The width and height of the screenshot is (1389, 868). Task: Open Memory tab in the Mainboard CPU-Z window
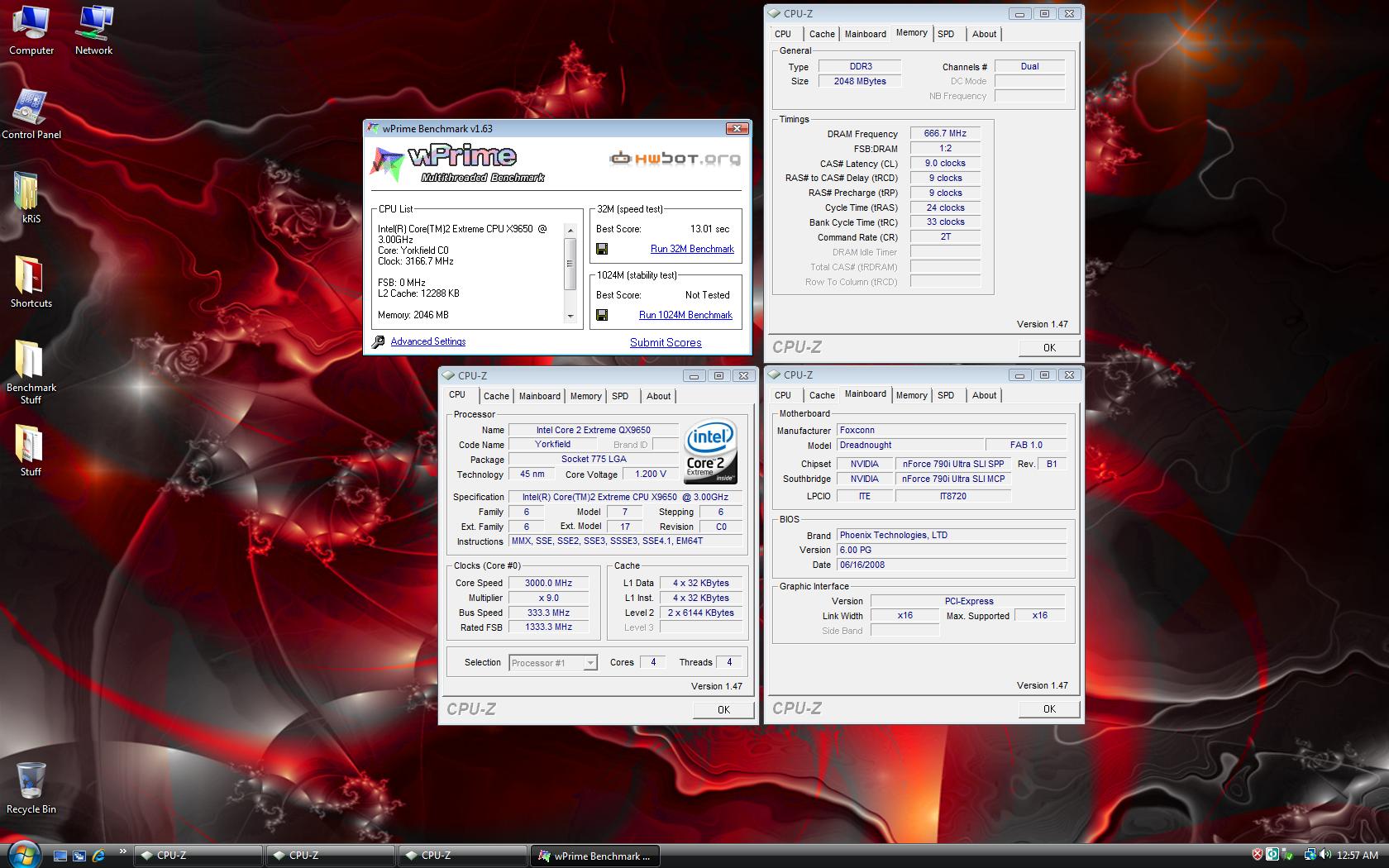tap(911, 395)
